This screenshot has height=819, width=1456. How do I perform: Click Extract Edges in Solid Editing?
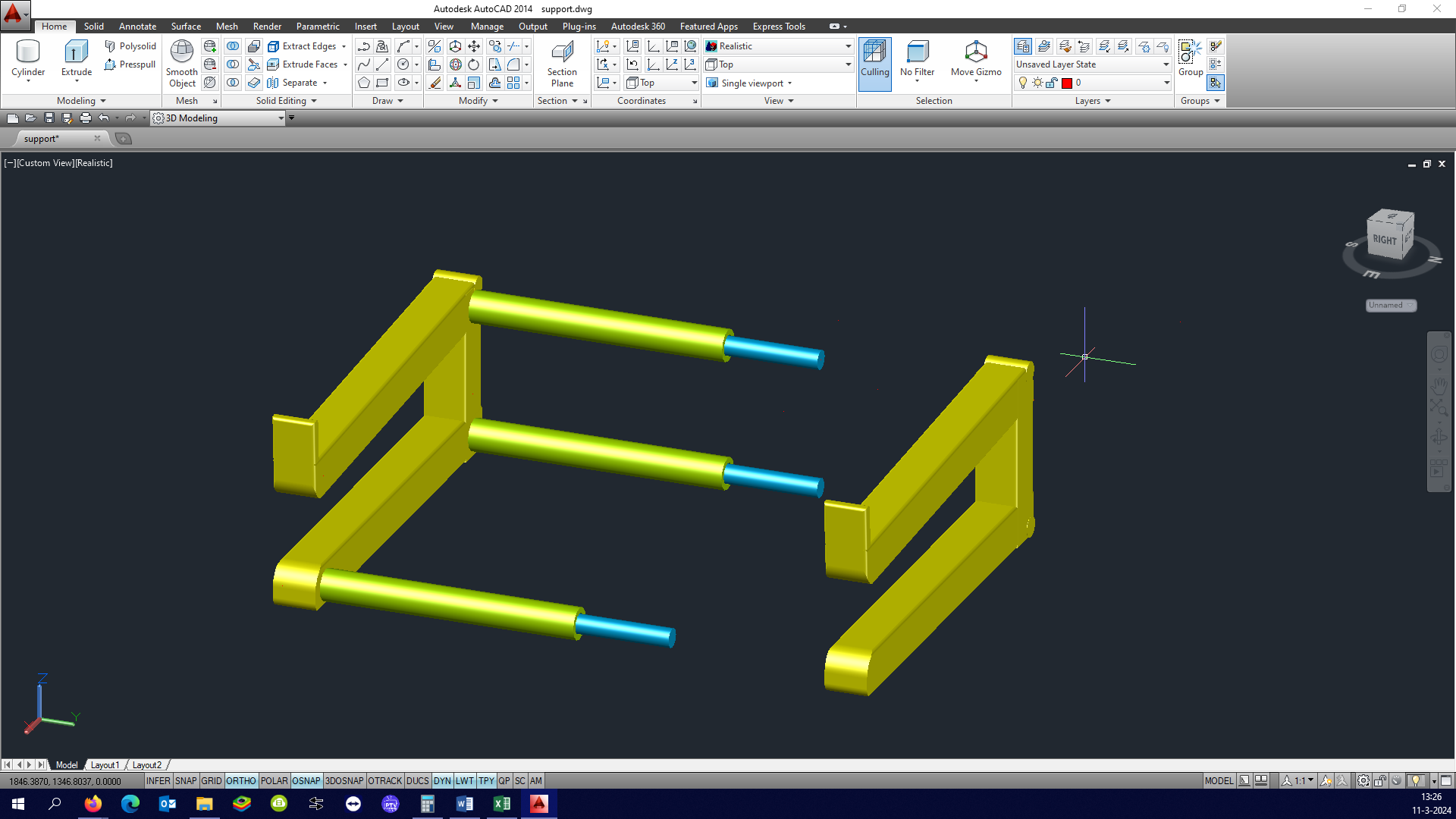pos(302,46)
